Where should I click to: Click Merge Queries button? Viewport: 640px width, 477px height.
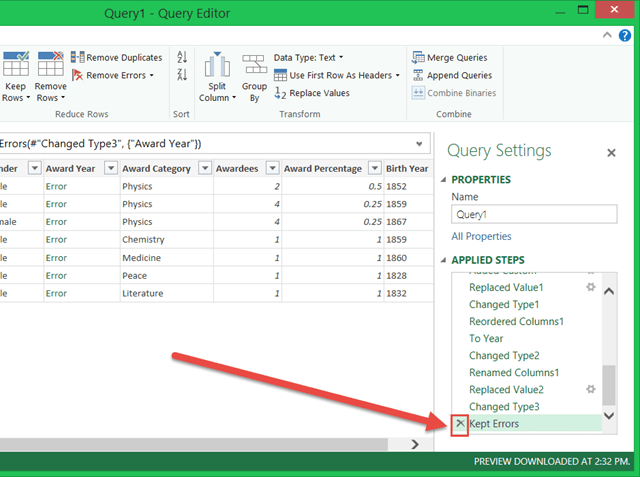pyautogui.click(x=452, y=58)
